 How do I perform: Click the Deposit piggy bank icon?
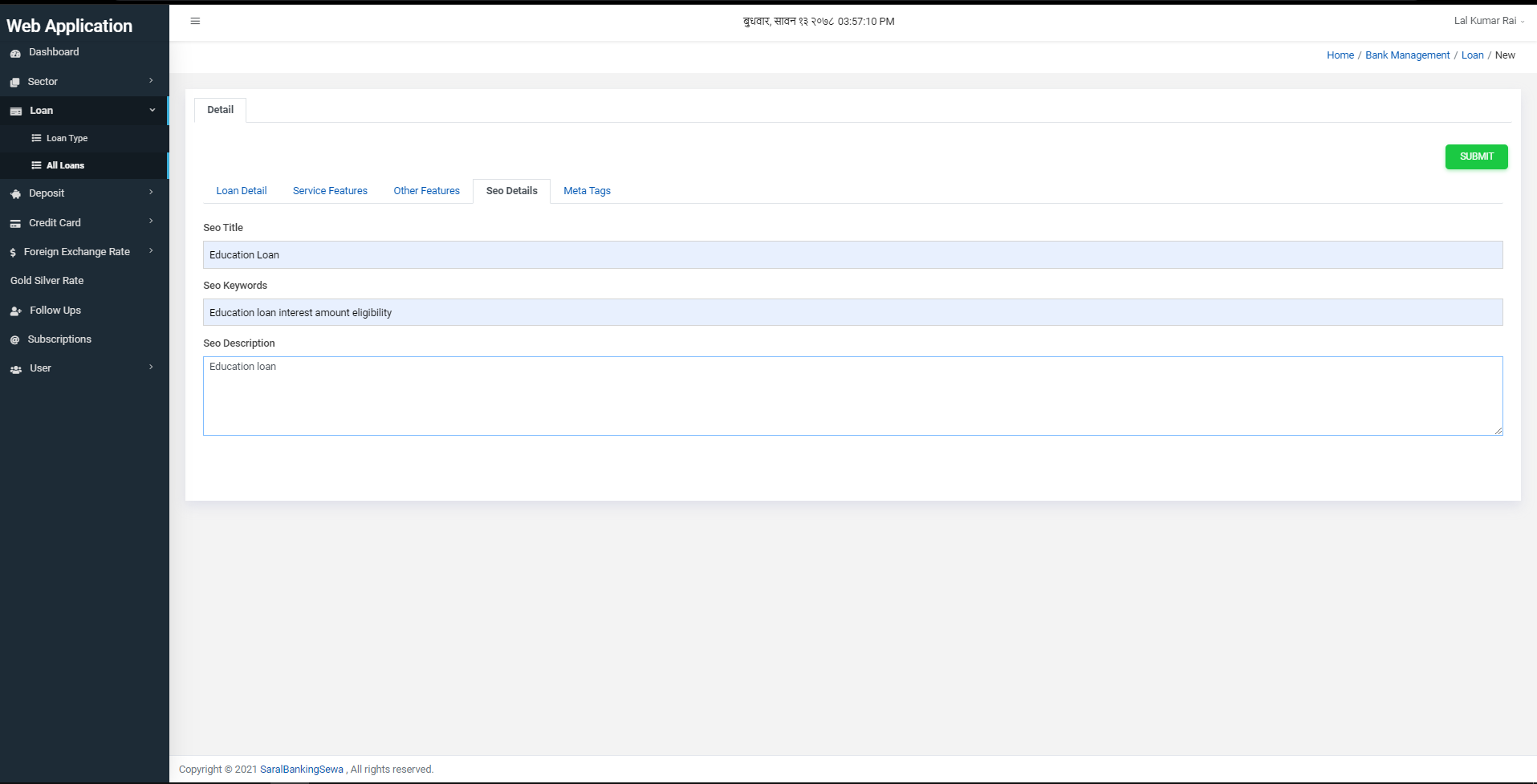[15, 194]
